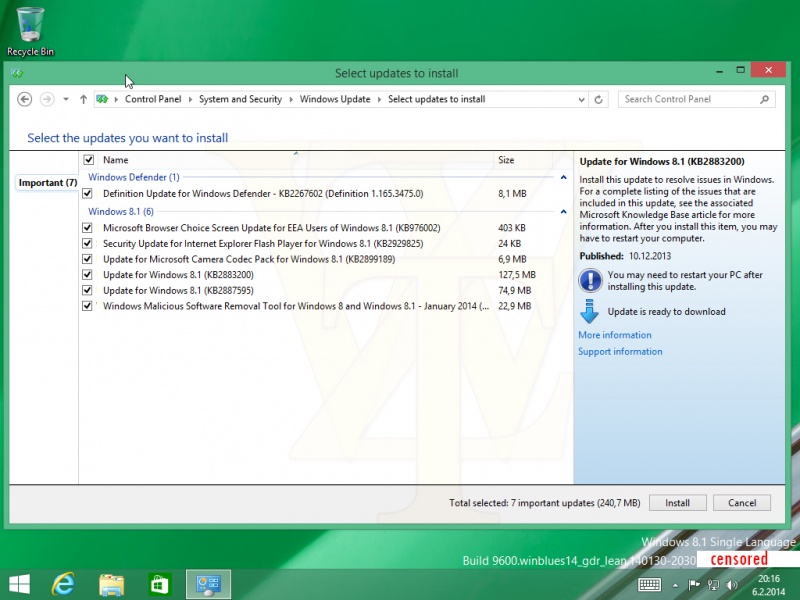The width and height of the screenshot is (800, 600).
Task: Open the address bar history dropdown
Action: (581, 99)
